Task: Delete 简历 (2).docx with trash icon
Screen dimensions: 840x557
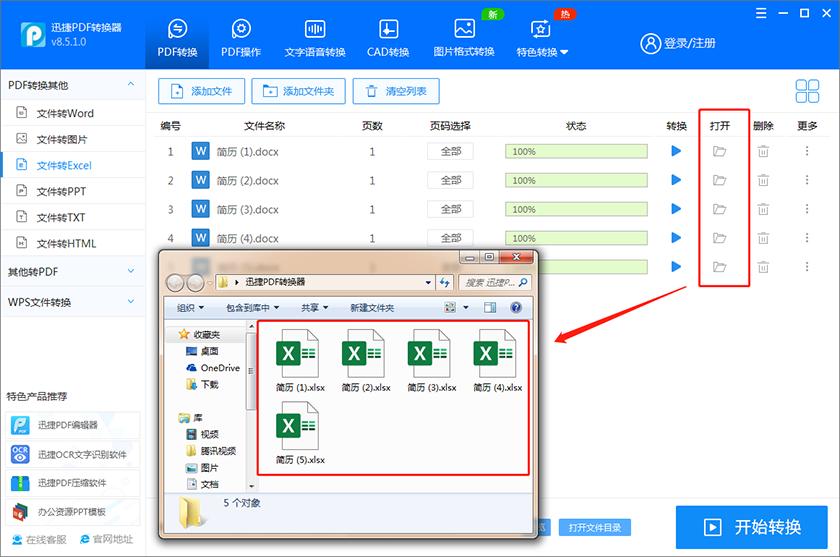Action: coord(763,180)
